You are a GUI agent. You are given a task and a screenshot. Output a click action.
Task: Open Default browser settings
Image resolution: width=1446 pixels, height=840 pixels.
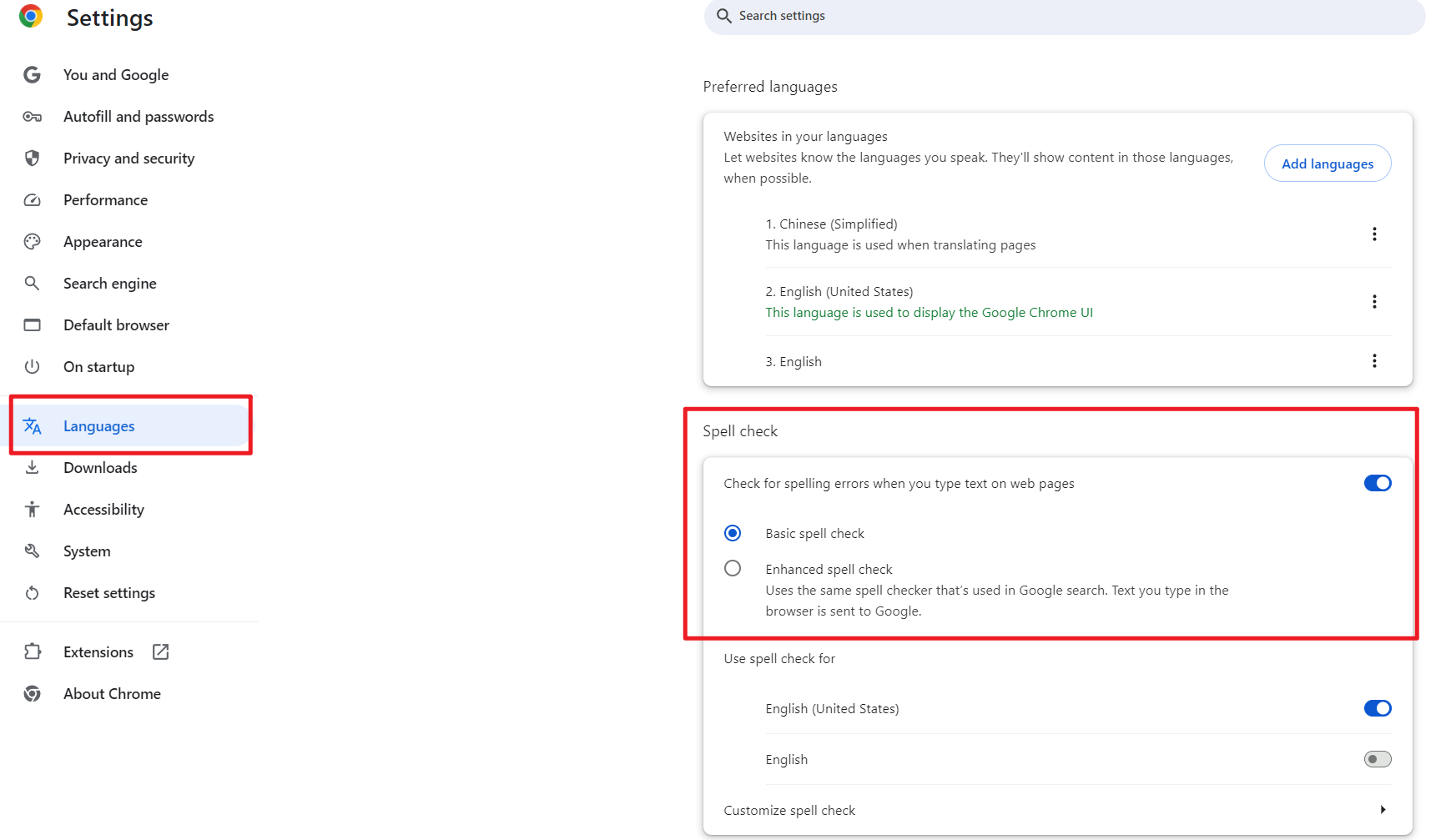point(116,325)
